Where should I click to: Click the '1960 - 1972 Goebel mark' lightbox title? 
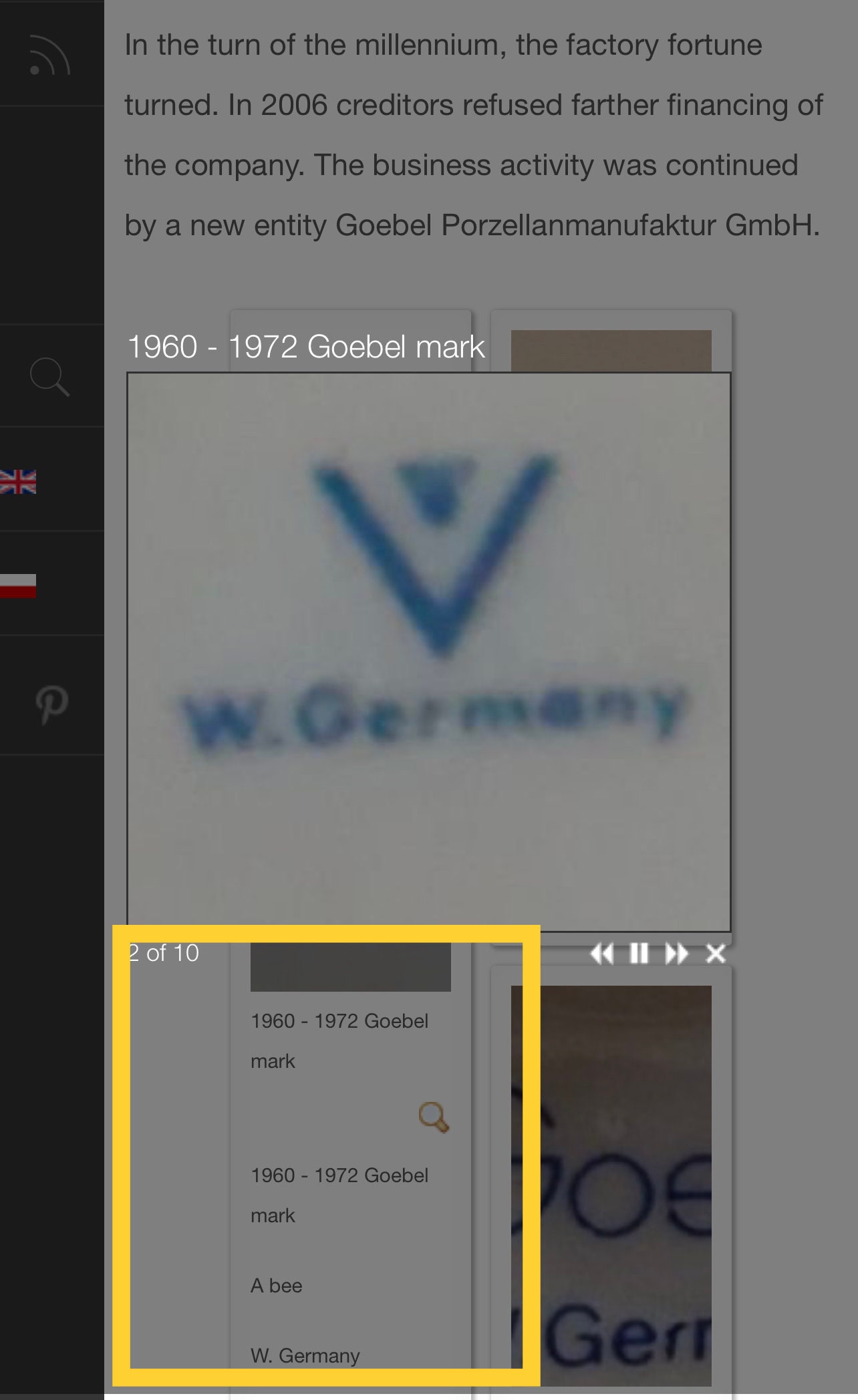[305, 347]
